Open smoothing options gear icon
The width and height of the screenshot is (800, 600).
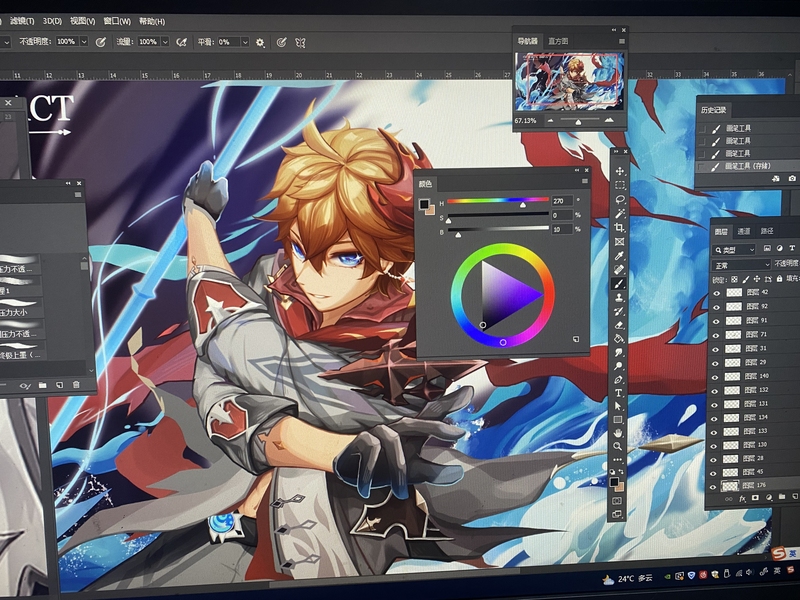point(260,42)
